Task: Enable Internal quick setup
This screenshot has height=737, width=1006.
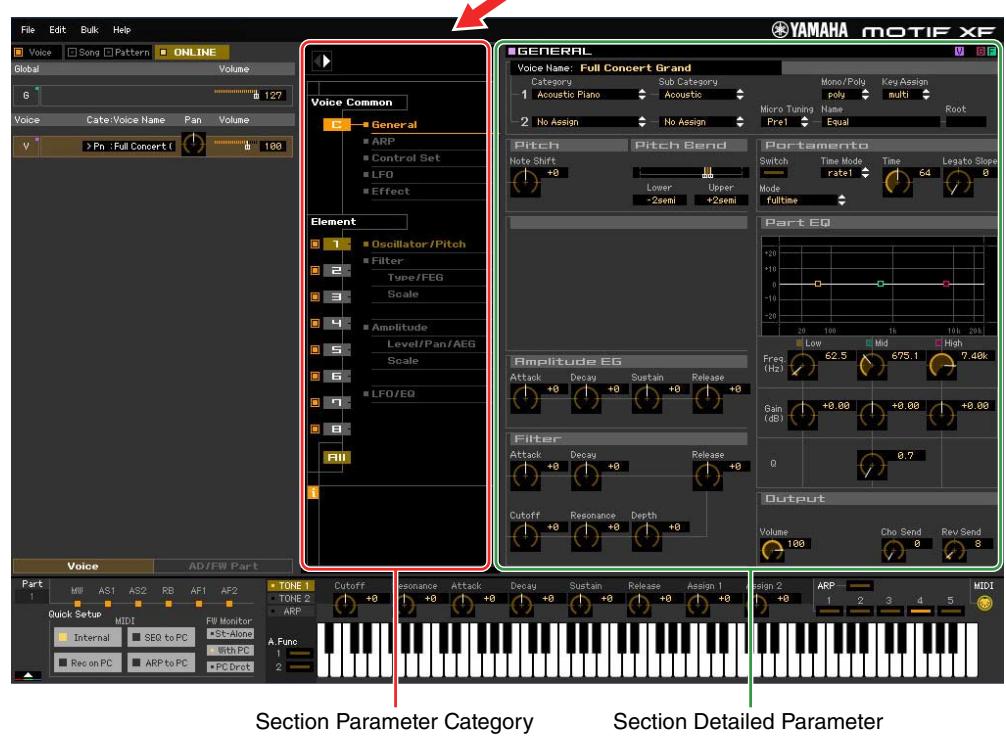Action: click(x=87, y=638)
